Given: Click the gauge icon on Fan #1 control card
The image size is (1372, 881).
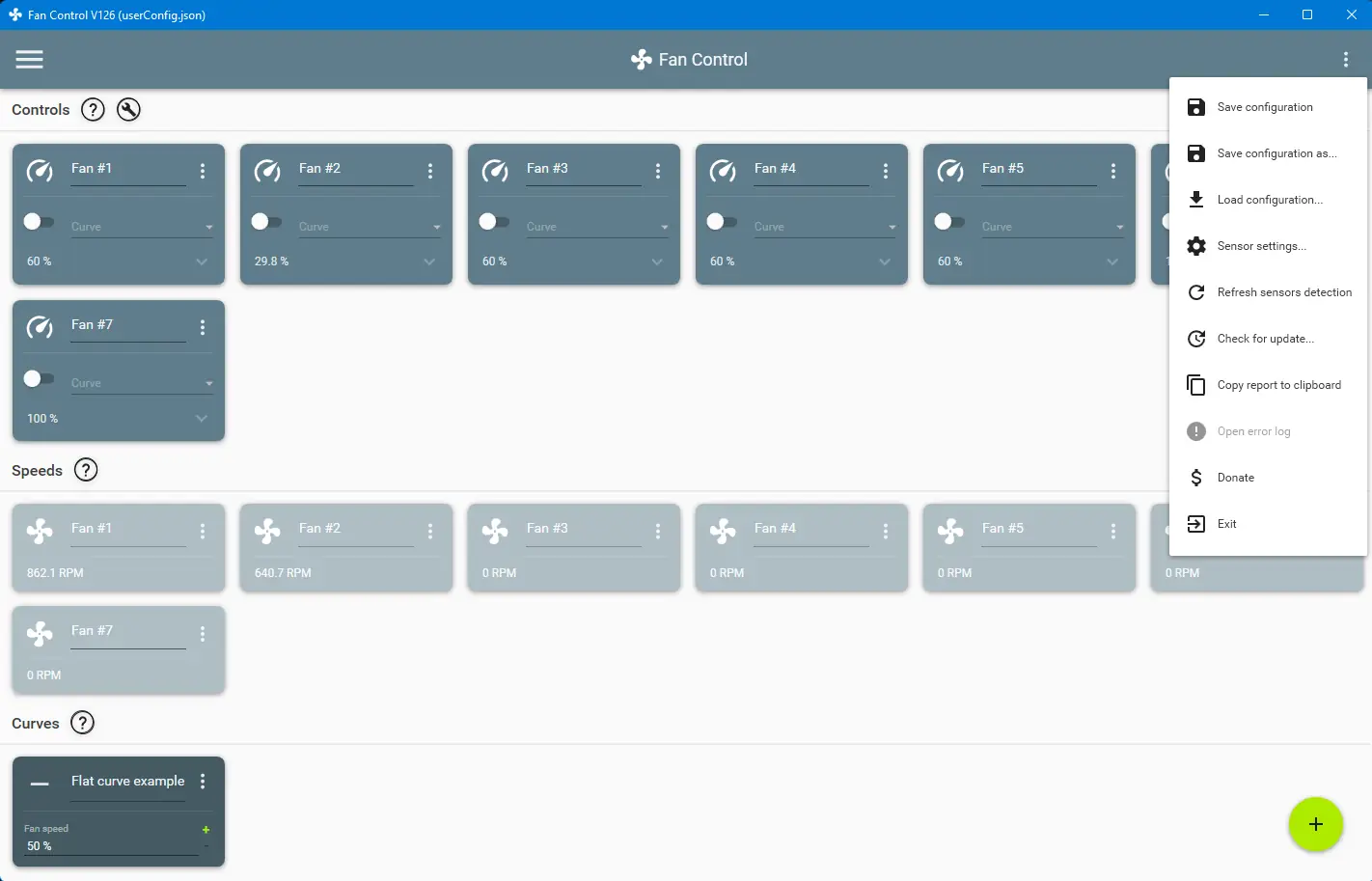Looking at the screenshot, I should pos(40,171).
